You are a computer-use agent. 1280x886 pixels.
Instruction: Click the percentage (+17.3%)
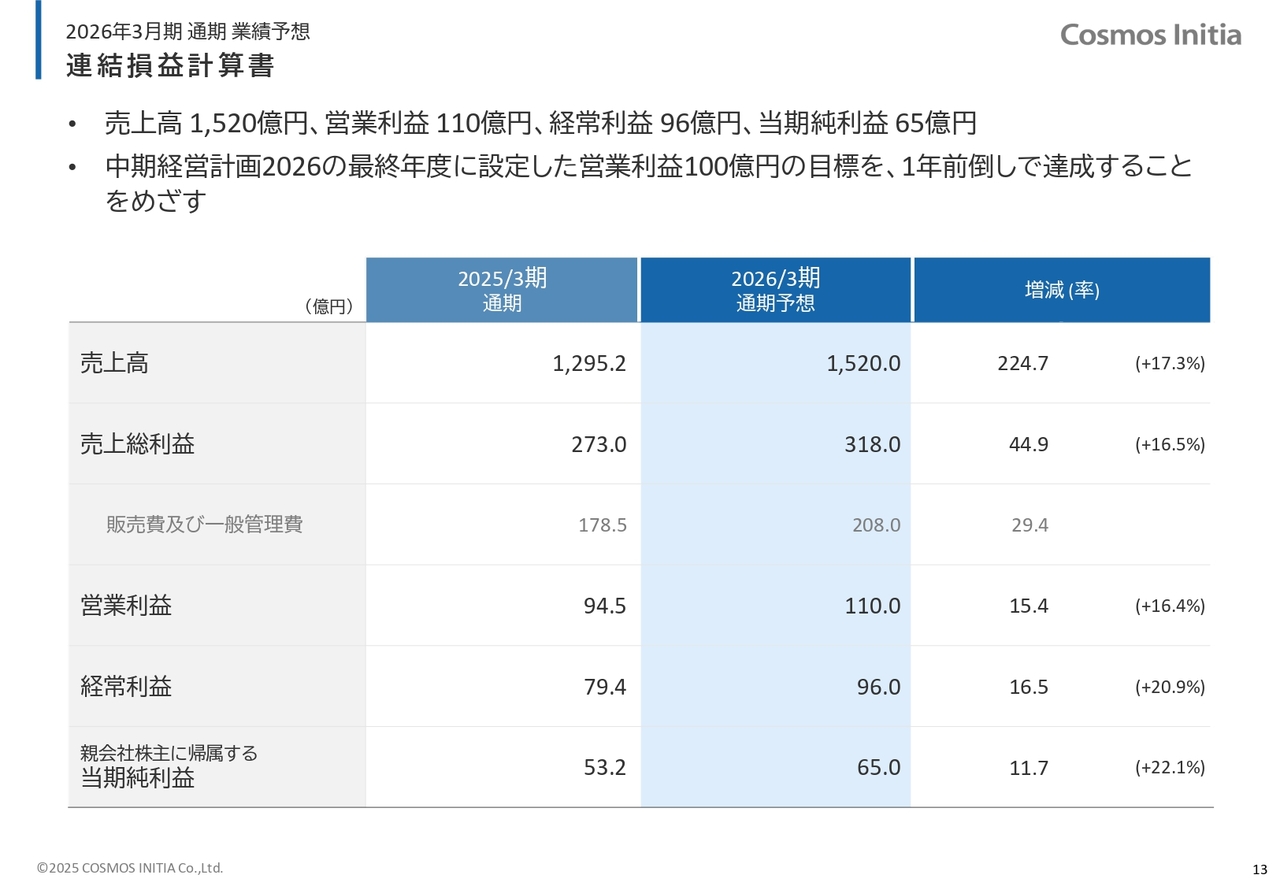coord(1170,364)
